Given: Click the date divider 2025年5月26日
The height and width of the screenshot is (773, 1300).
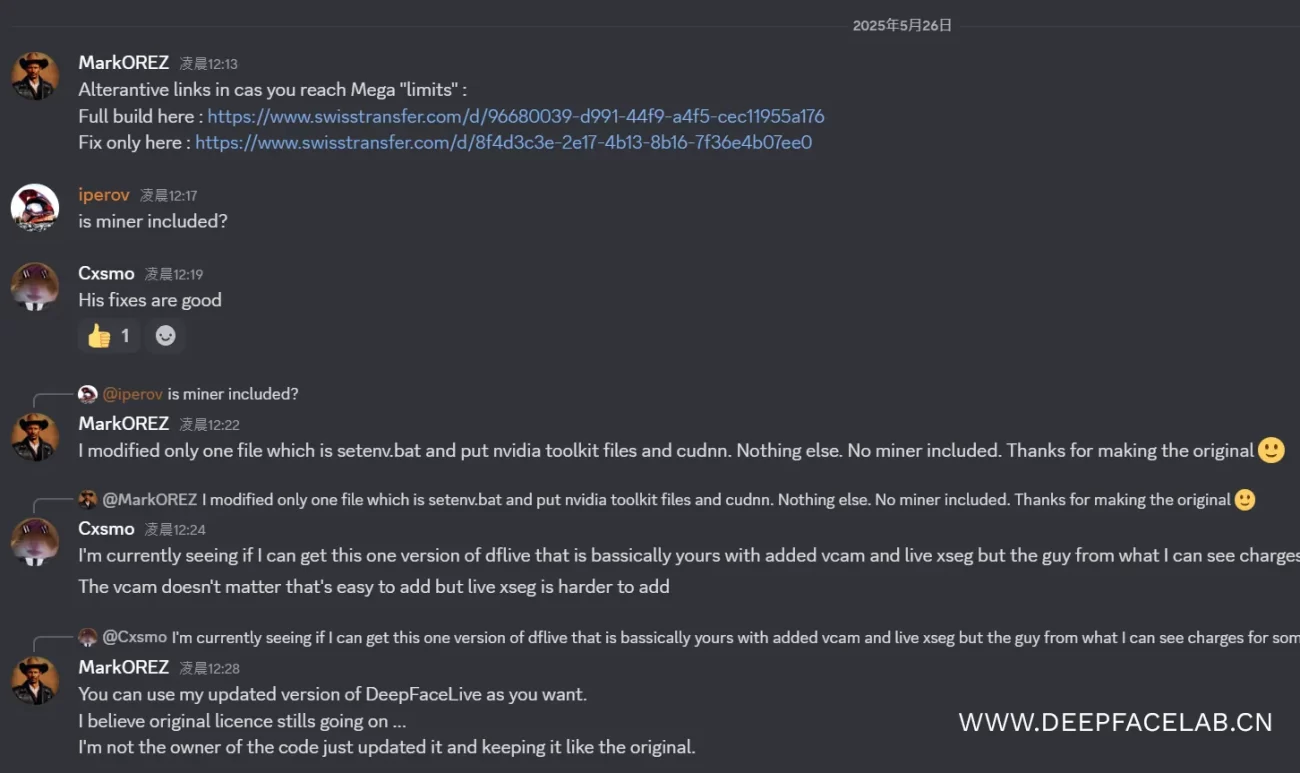Looking at the screenshot, I should coord(902,26).
